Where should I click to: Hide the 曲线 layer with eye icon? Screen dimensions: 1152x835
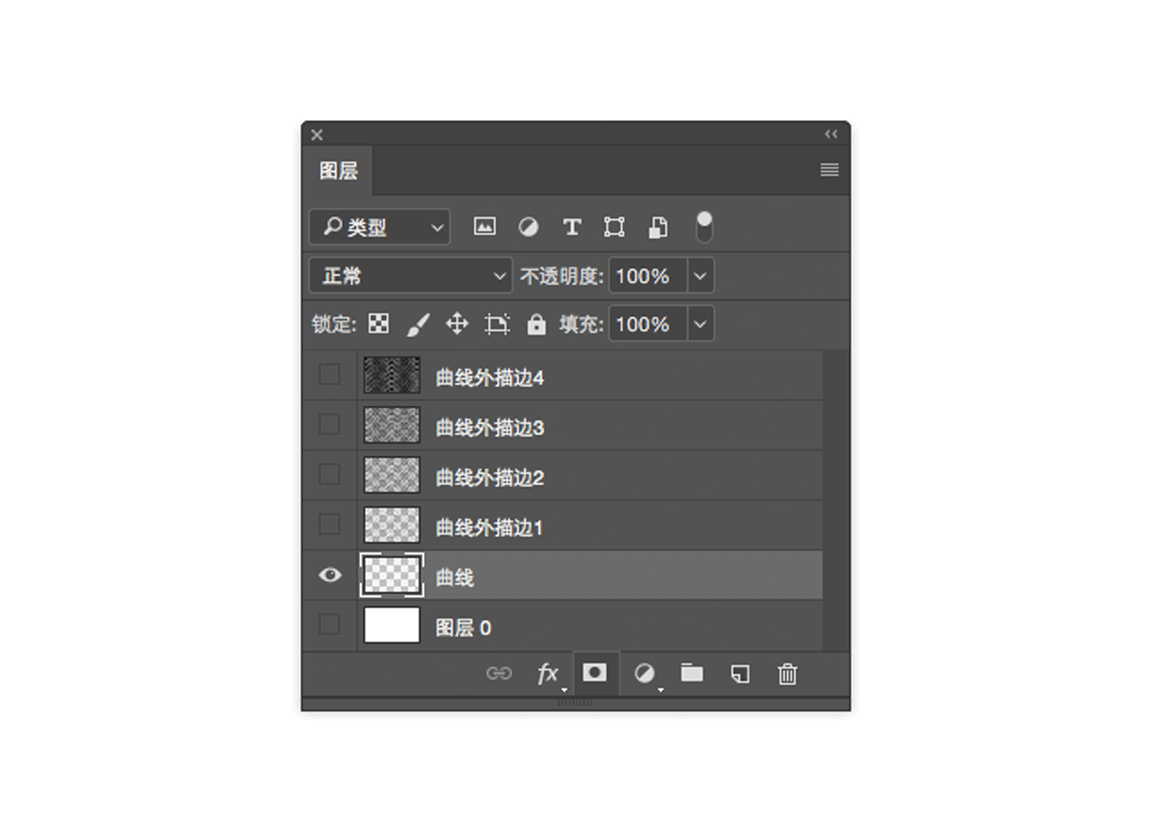(330, 574)
